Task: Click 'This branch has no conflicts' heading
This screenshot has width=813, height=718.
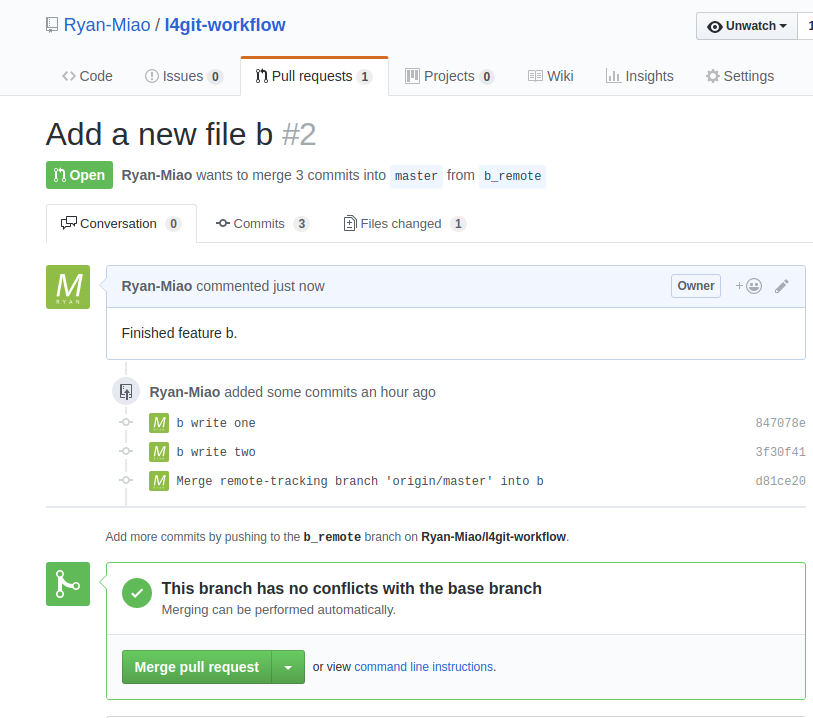Action: tap(352, 588)
